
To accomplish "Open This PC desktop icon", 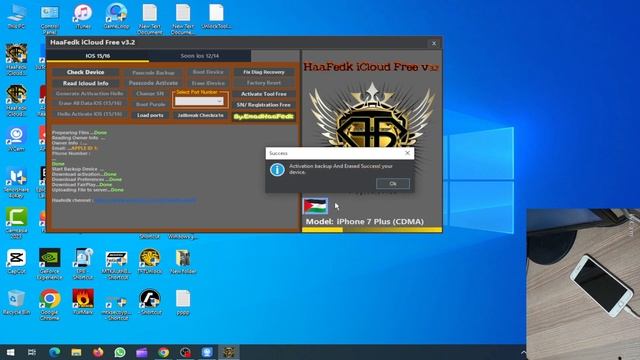I will [16, 16].
